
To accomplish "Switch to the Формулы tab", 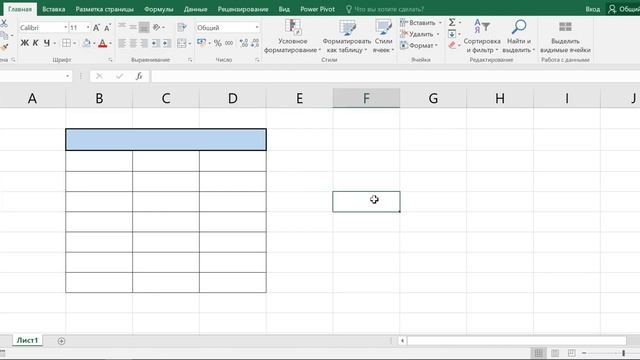I will tap(158, 9).
